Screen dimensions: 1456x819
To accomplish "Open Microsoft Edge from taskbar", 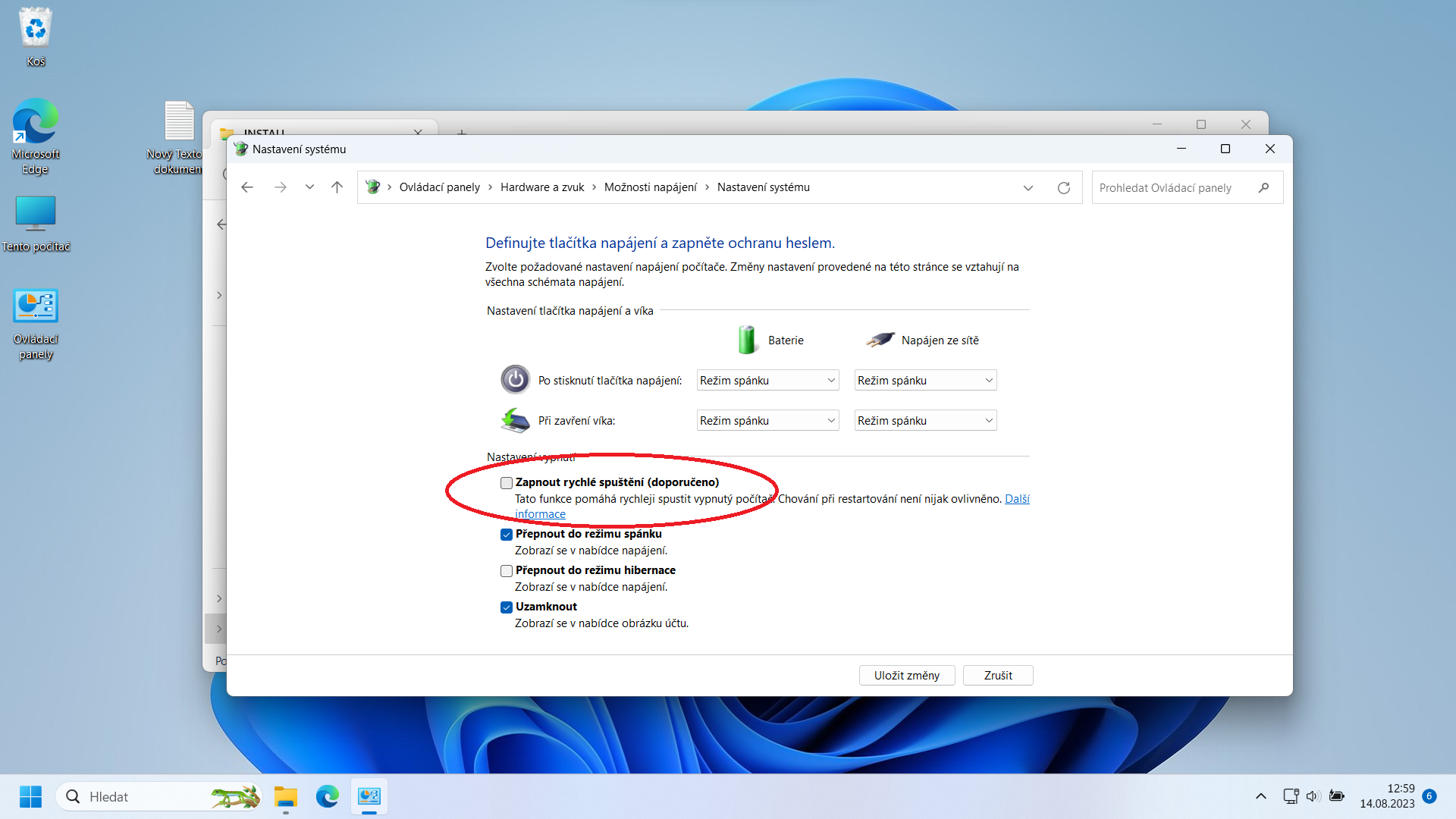I will (x=328, y=796).
